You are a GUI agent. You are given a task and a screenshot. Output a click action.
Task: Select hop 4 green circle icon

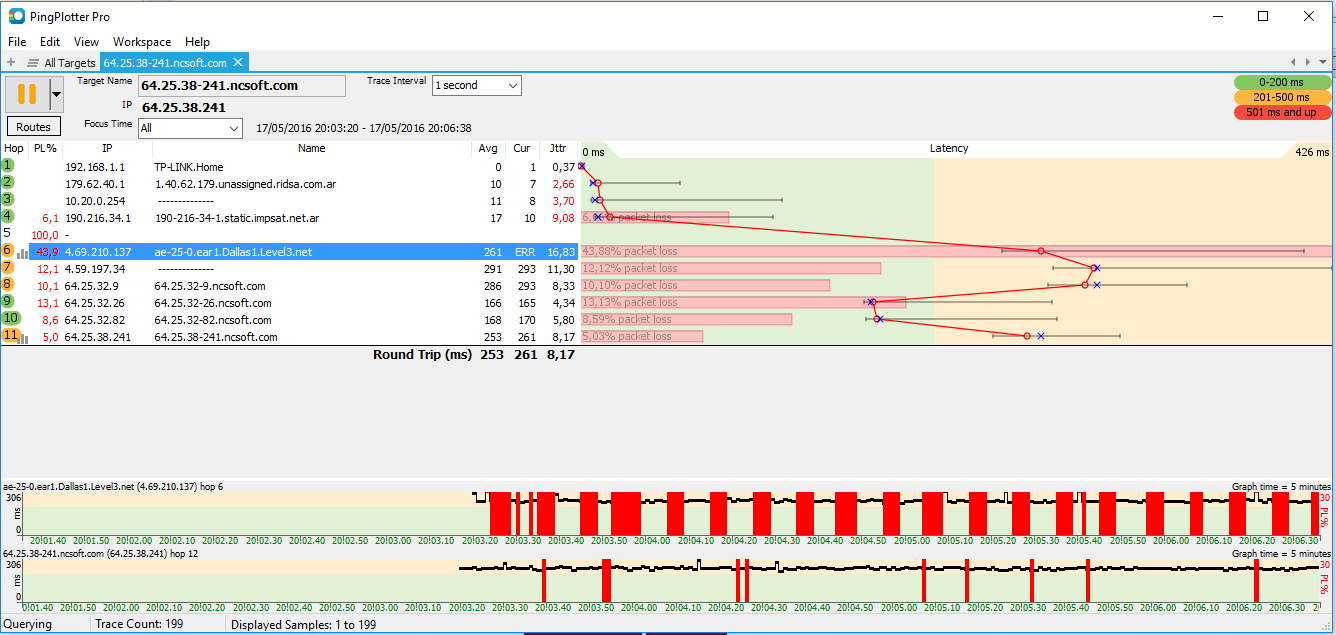[x=8, y=217]
